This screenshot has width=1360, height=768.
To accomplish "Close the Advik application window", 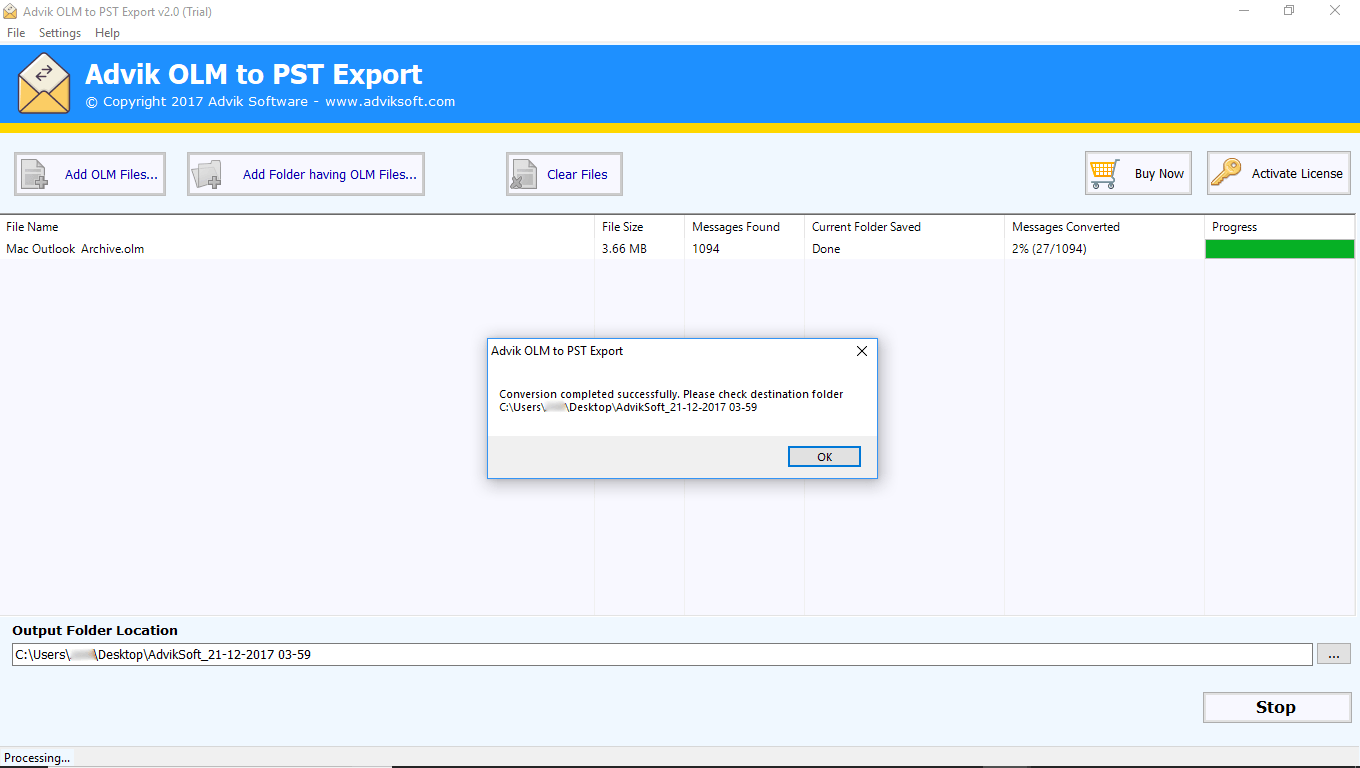I will point(1335,10).
